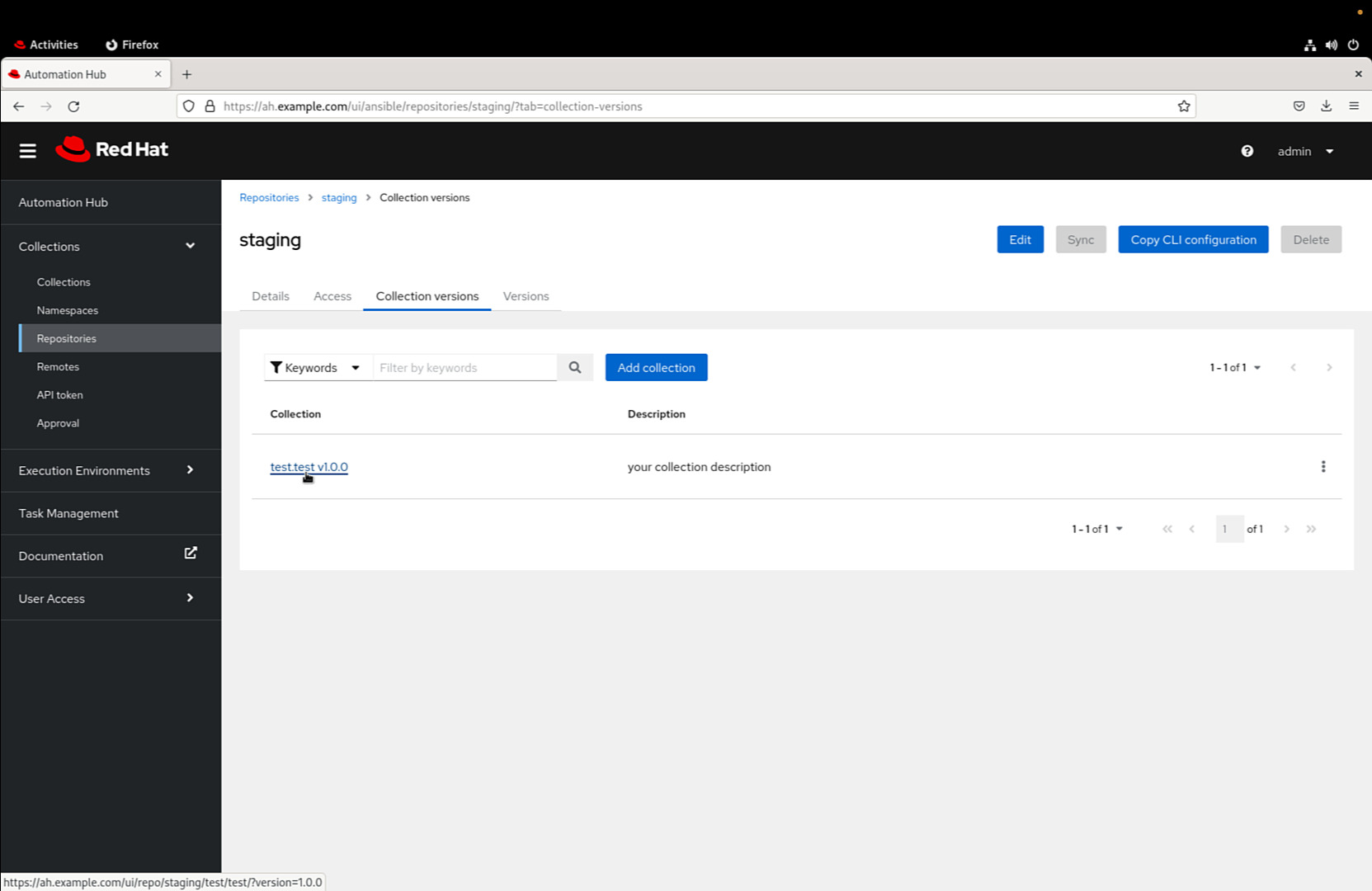
Task: Toggle the hamburger navigation menu
Action: coord(28,150)
